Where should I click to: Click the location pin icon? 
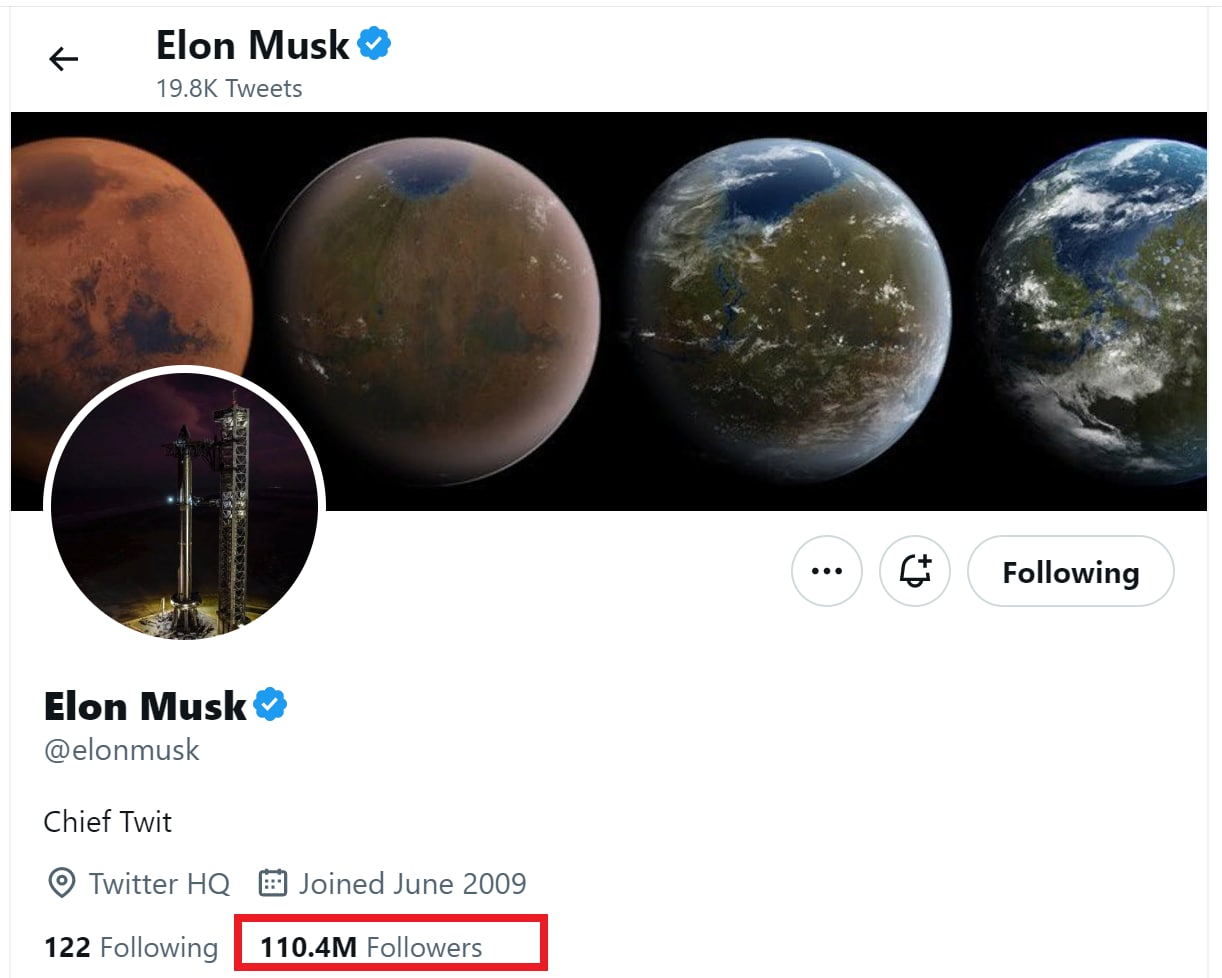(62, 884)
